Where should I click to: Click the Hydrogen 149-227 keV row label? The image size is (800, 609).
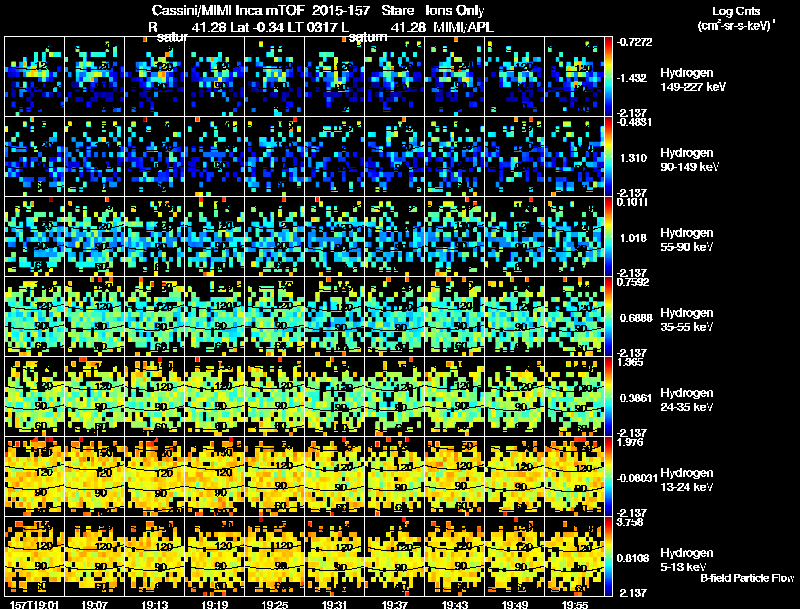click(x=692, y=80)
